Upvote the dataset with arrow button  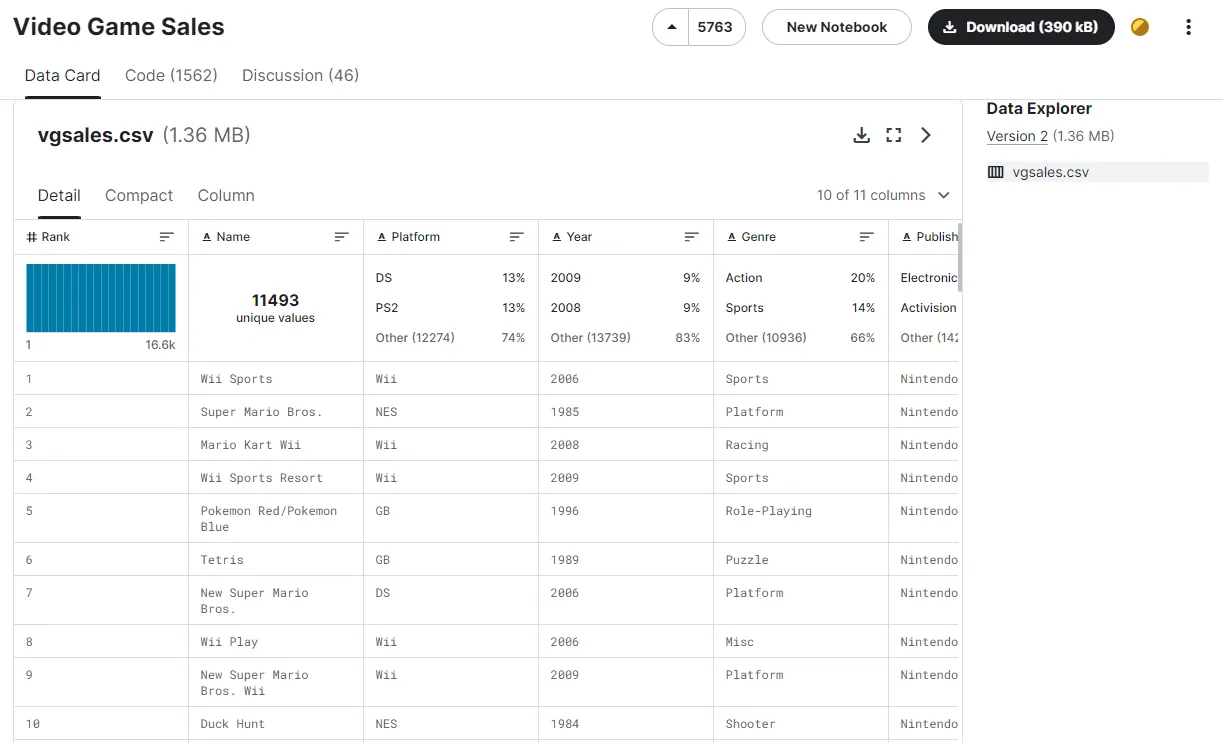tap(671, 27)
